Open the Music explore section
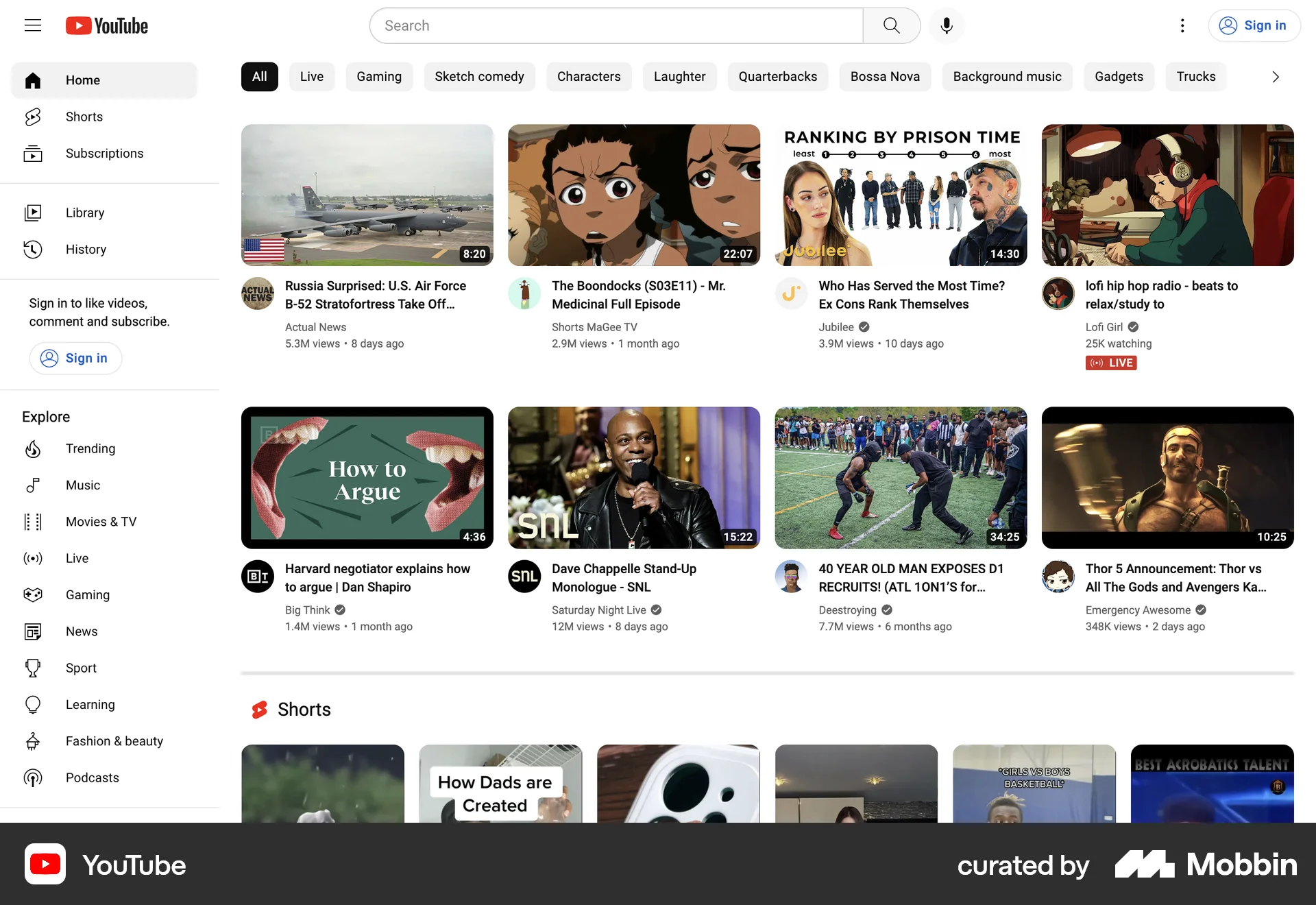Screen dimensions: 1316x905 (x=82, y=485)
